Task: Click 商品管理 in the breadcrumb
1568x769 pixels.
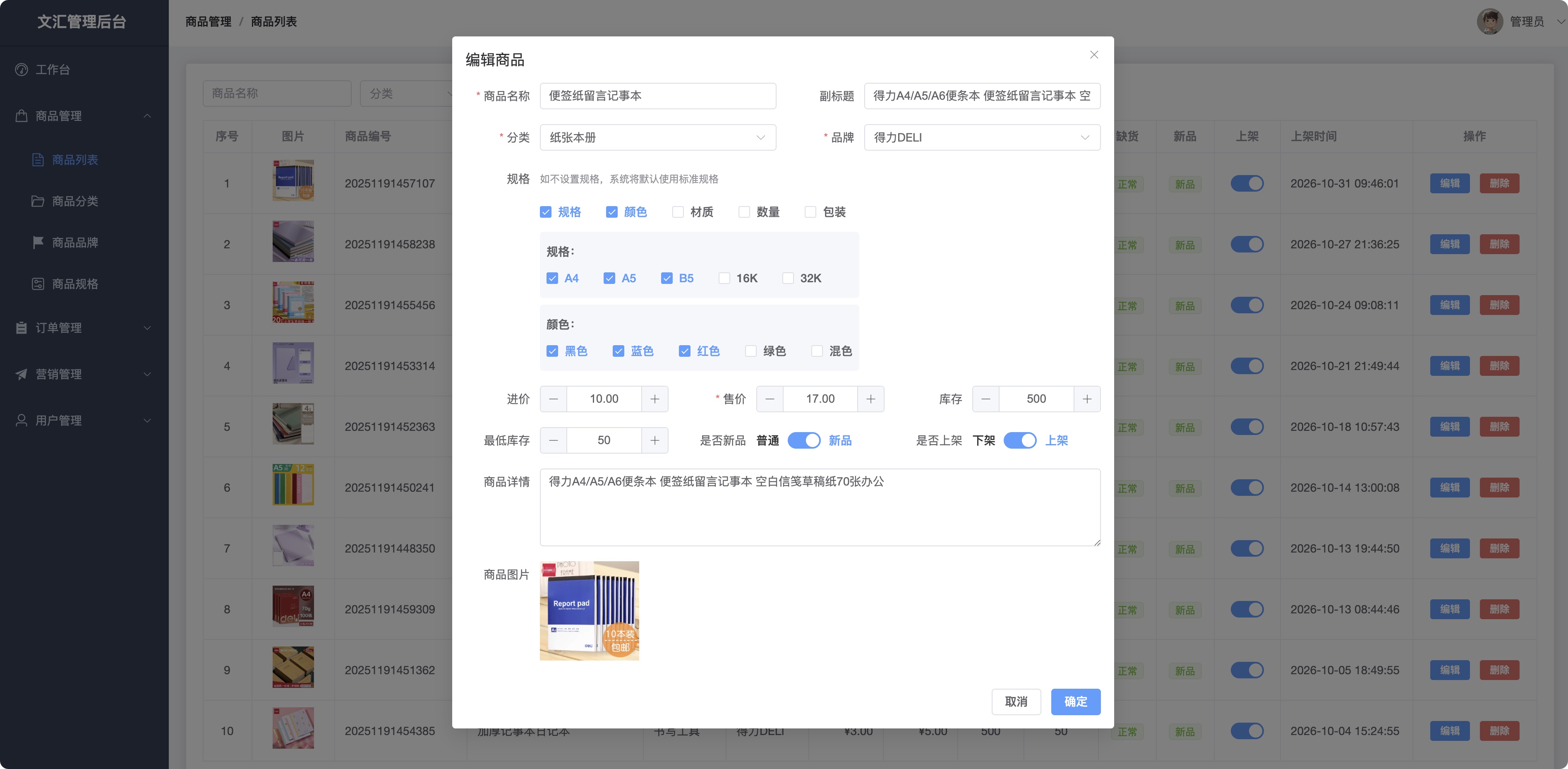Action: pyautogui.click(x=208, y=21)
